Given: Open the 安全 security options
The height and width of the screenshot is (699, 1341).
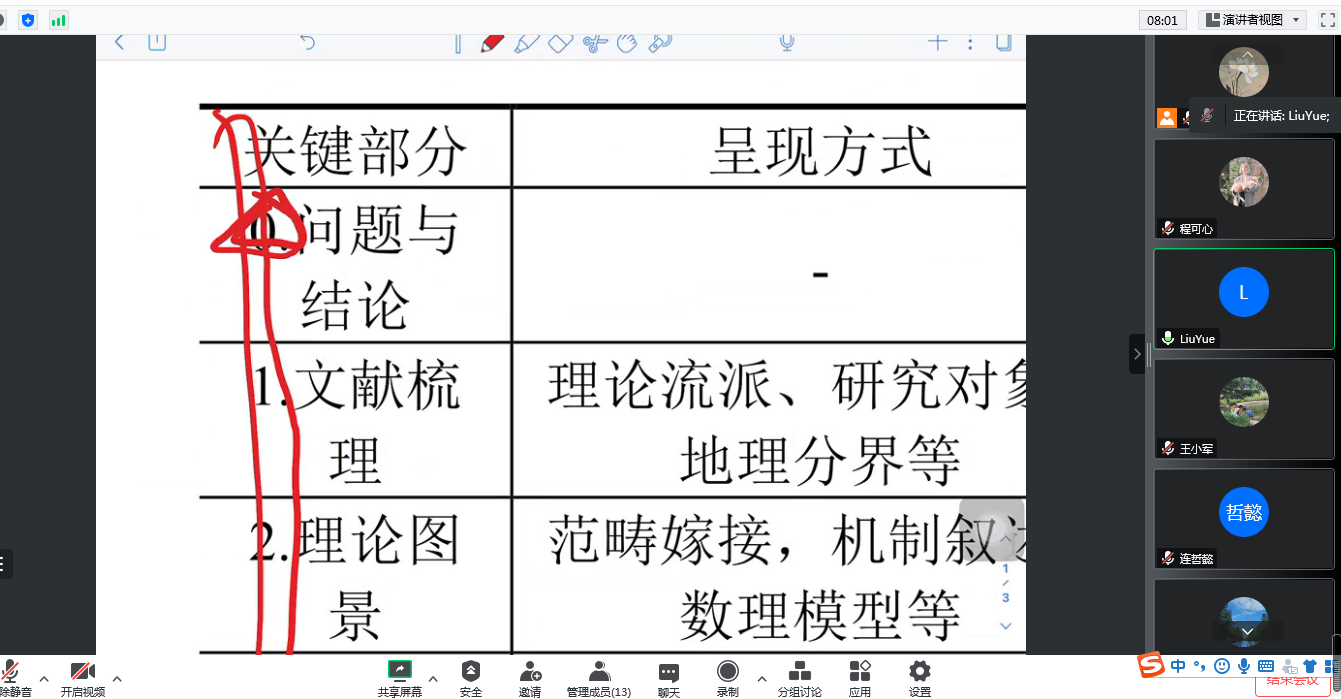Looking at the screenshot, I should [471, 678].
